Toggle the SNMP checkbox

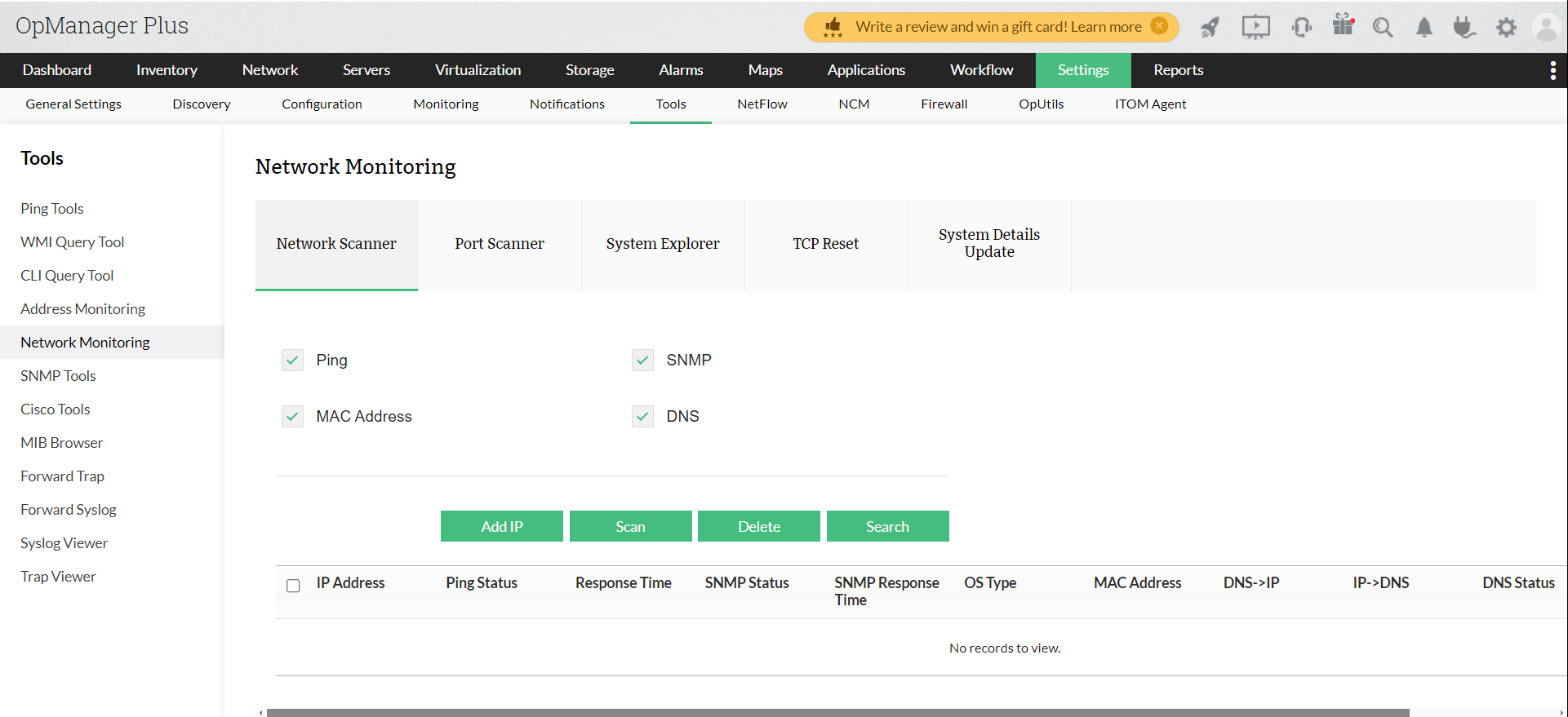click(x=642, y=361)
